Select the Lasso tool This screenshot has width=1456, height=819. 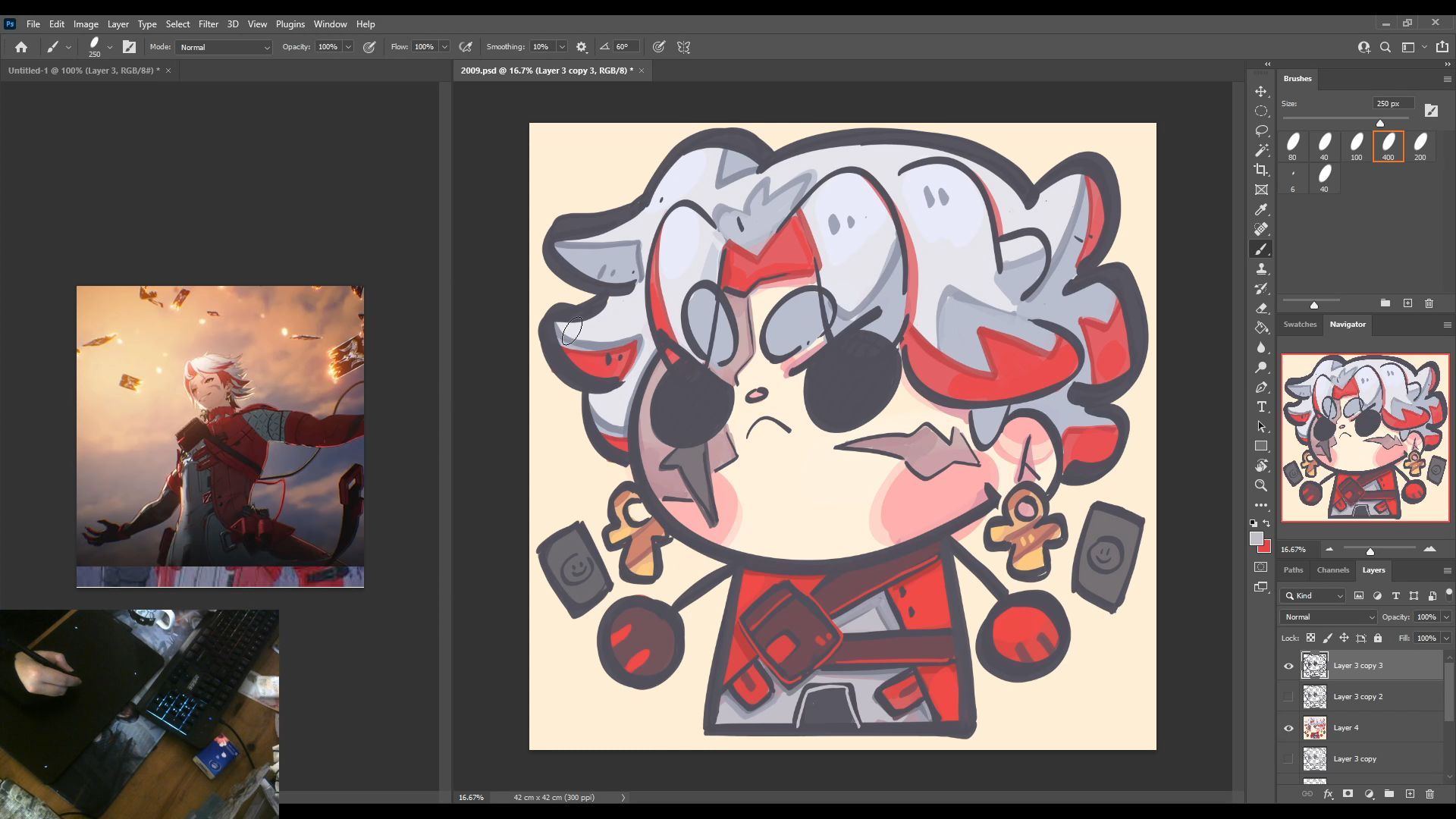point(1261,130)
